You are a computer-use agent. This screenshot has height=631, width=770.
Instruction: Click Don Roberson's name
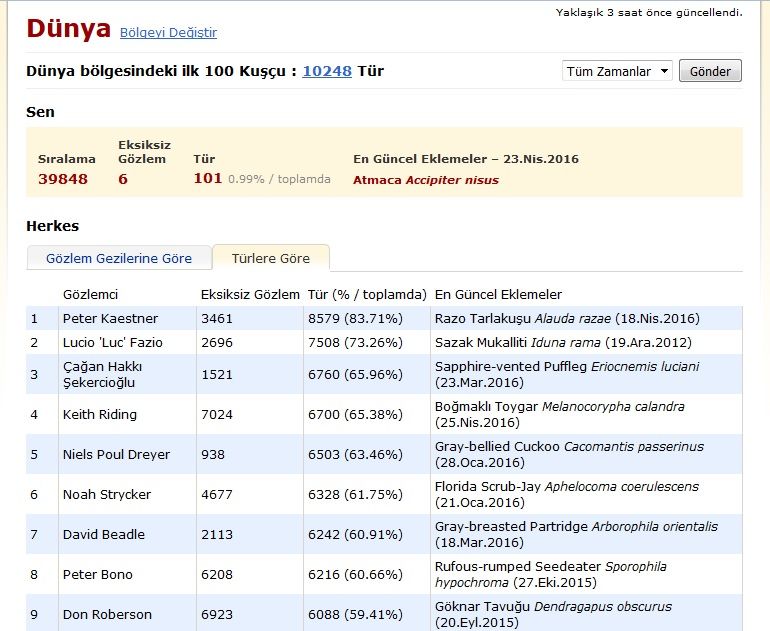coord(107,614)
